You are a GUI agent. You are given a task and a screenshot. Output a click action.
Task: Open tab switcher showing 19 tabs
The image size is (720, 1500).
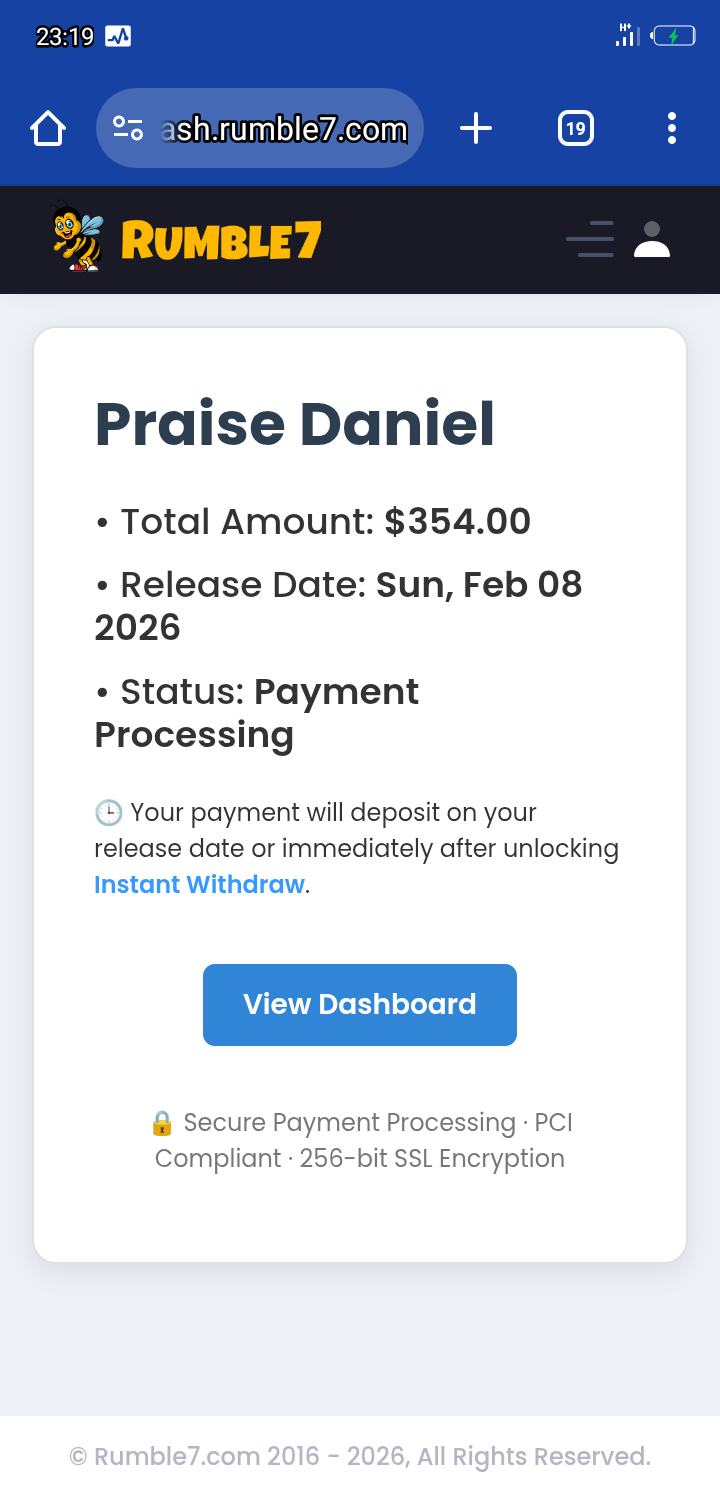point(575,128)
